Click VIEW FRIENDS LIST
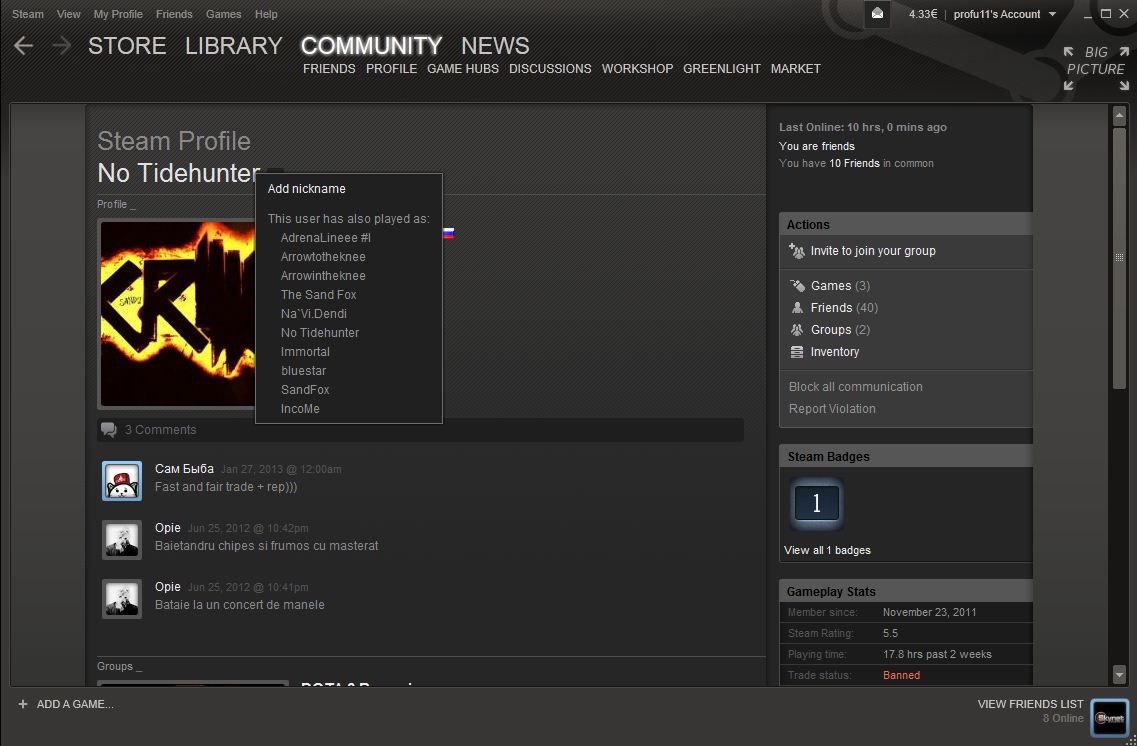Screen dimensions: 1137x746 point(1030,704)
